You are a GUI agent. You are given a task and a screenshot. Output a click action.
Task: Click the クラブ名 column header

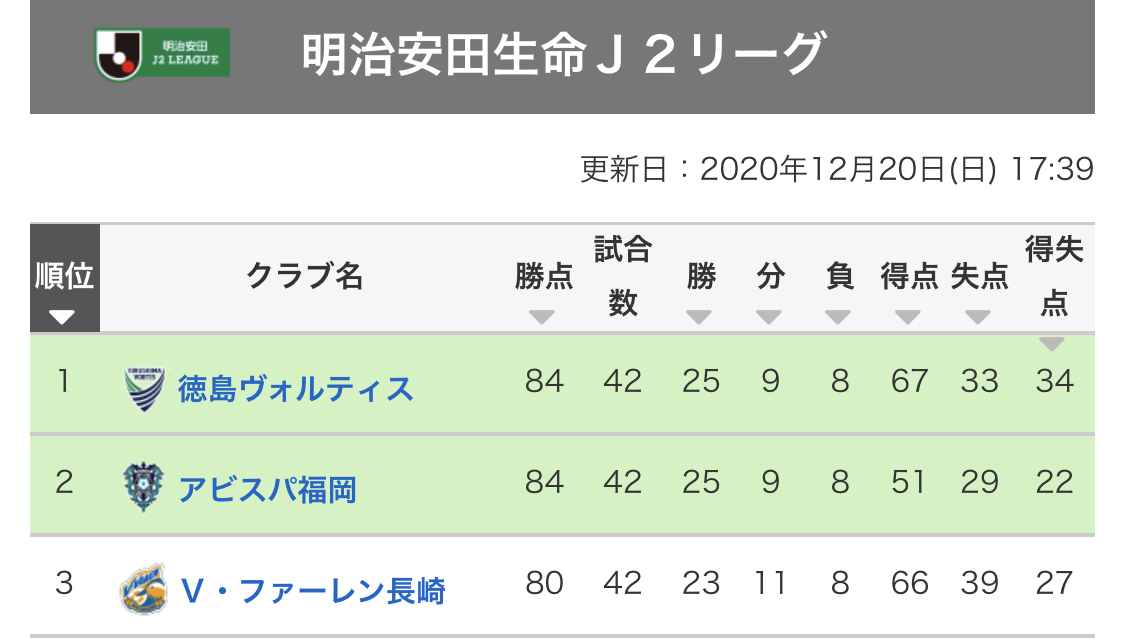(x=304, y=276)
